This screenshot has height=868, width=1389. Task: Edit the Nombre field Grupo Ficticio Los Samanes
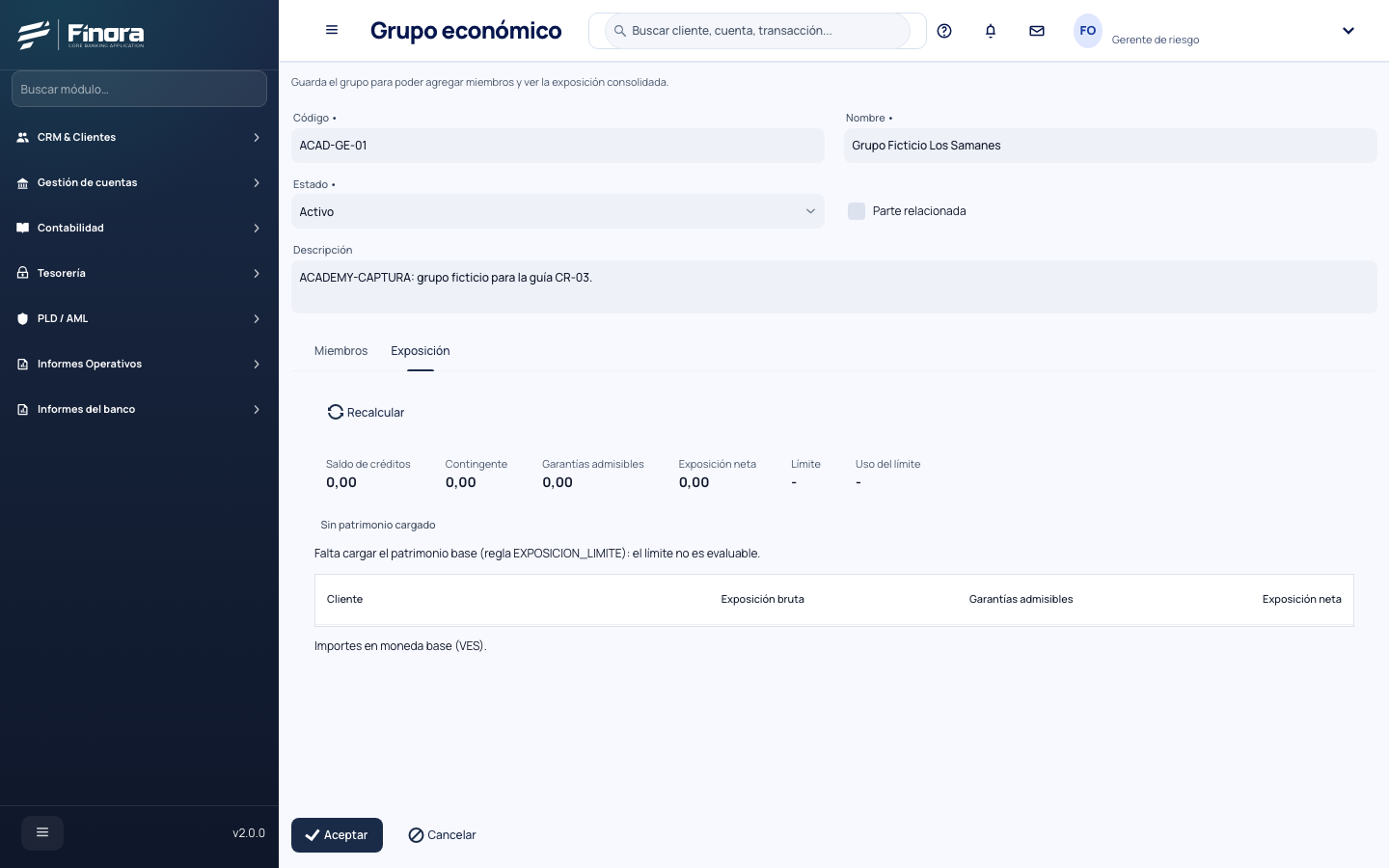1110,146
